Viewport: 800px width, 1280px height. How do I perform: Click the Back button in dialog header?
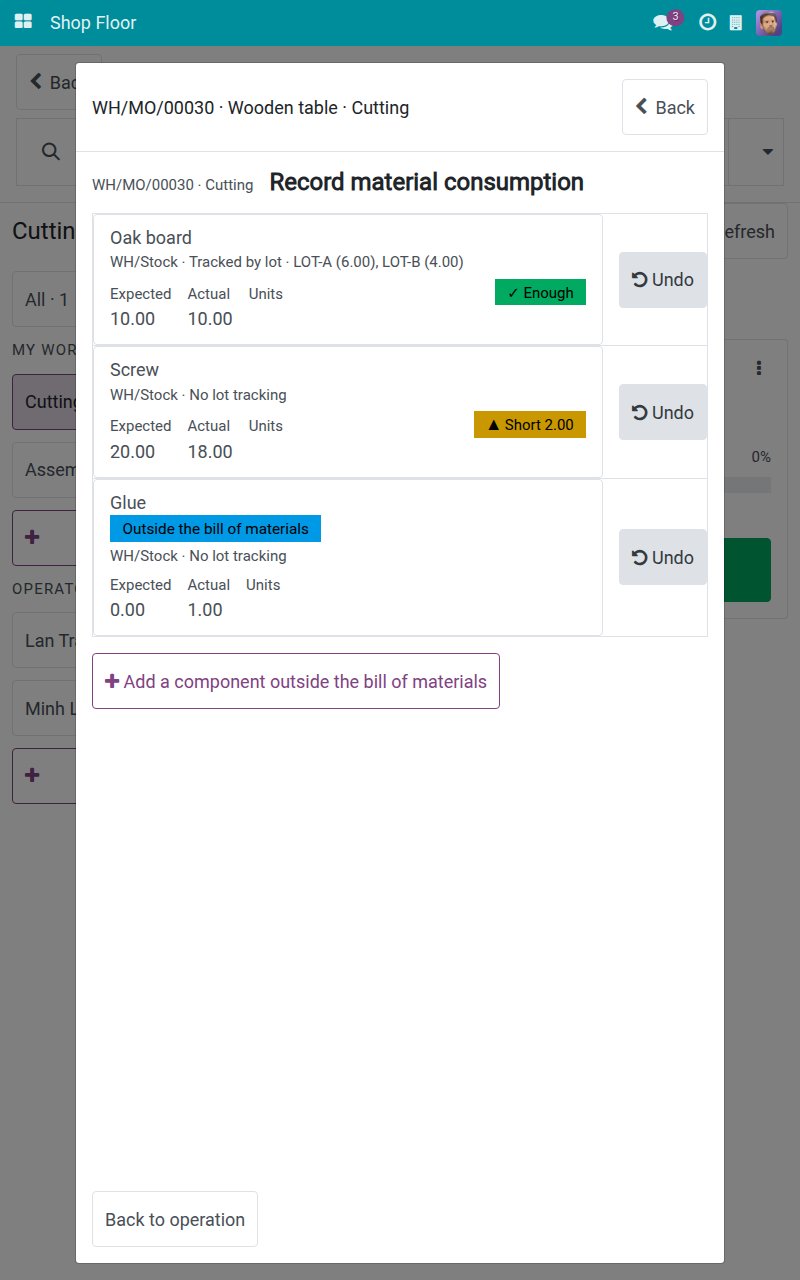[x=665, y=107]
